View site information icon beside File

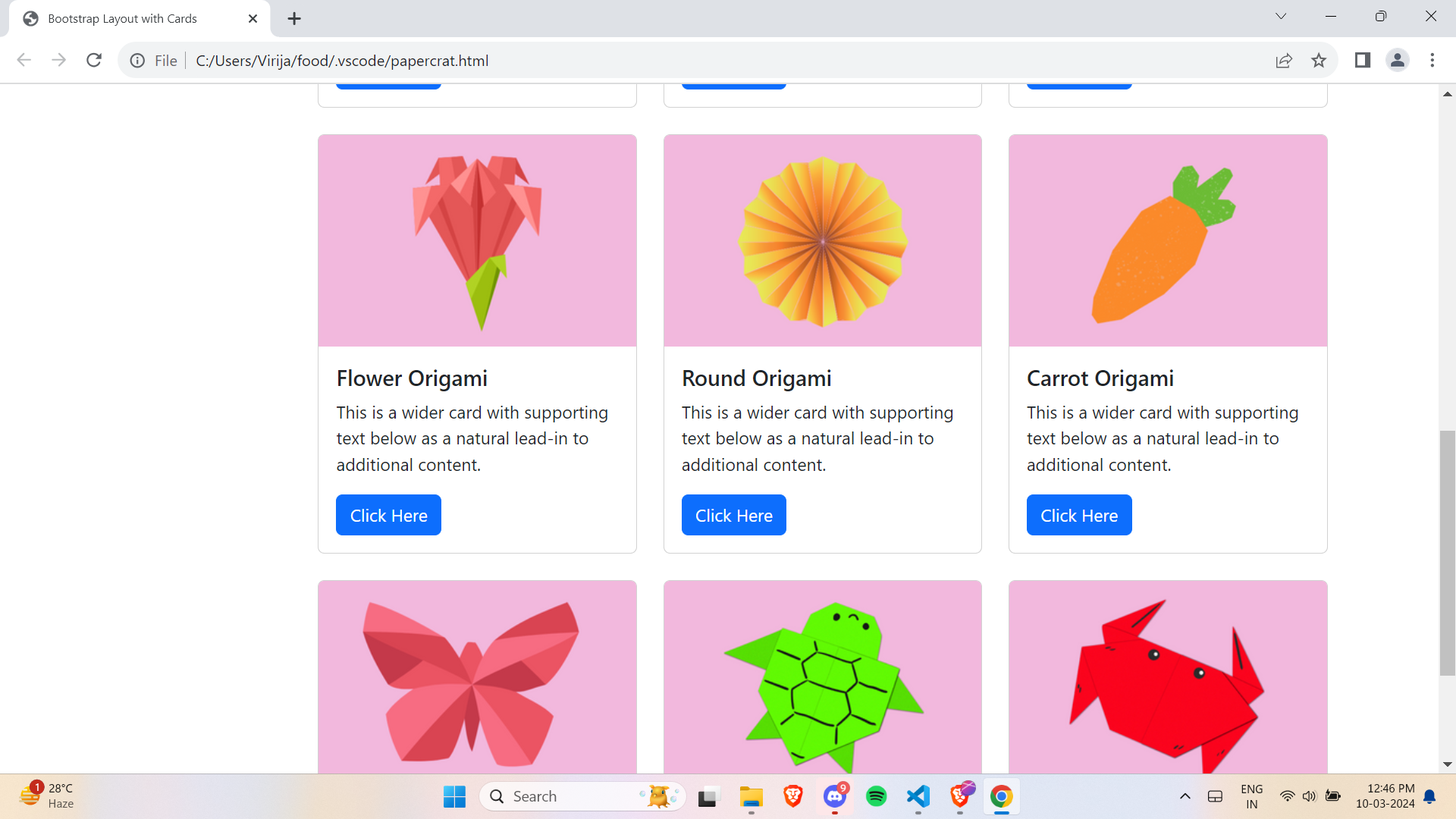pyautogui.click(x=137, y=61)
